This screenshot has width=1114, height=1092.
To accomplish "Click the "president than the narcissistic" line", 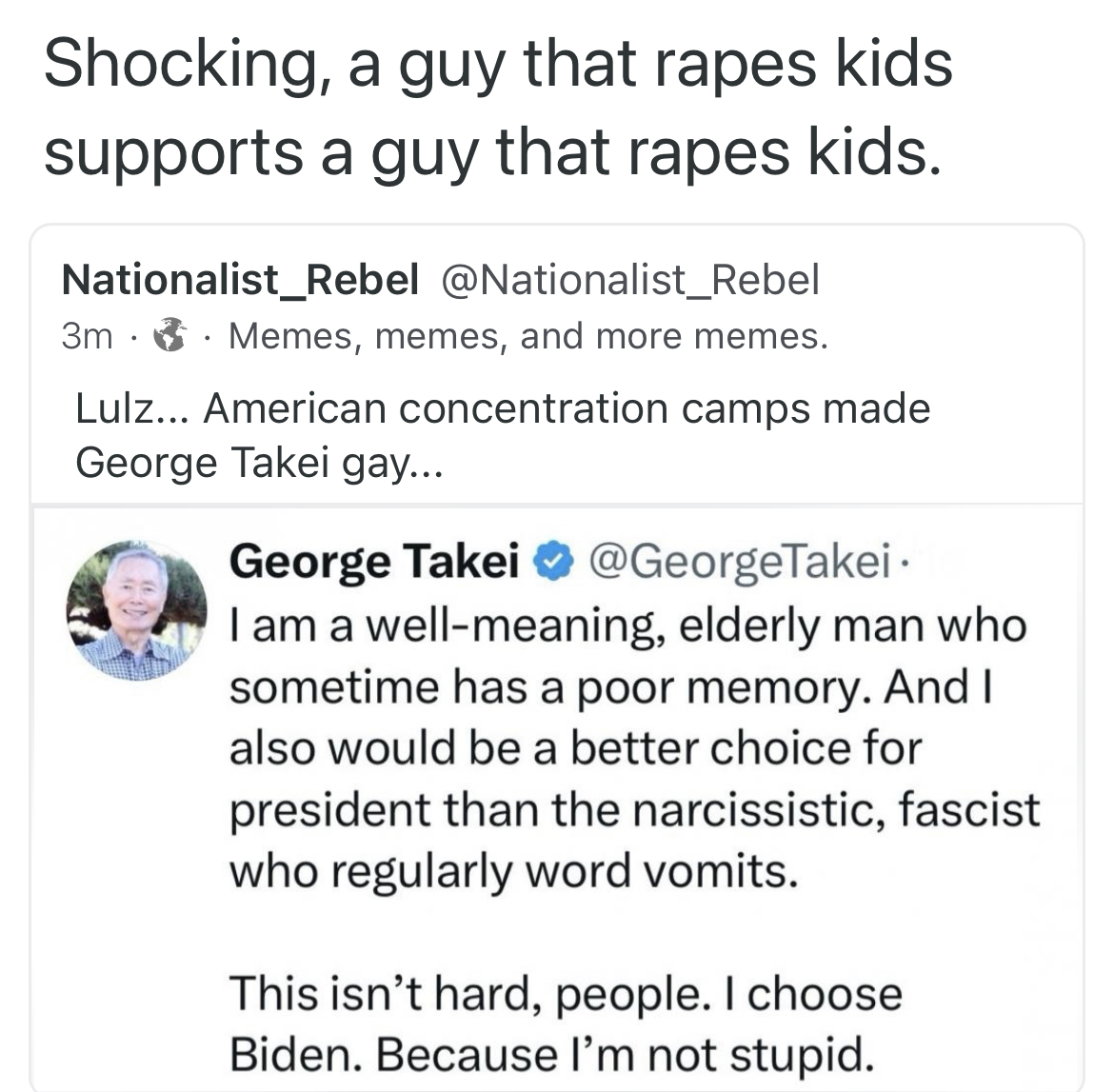I will 634,809.
